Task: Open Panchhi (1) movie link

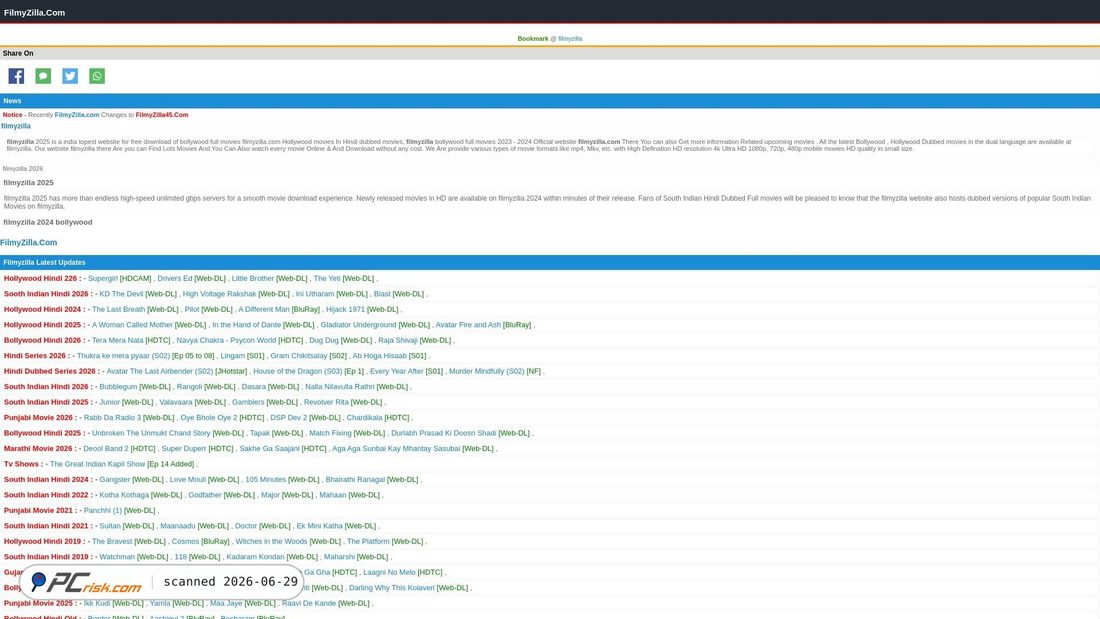Action: tap(102, 510)
